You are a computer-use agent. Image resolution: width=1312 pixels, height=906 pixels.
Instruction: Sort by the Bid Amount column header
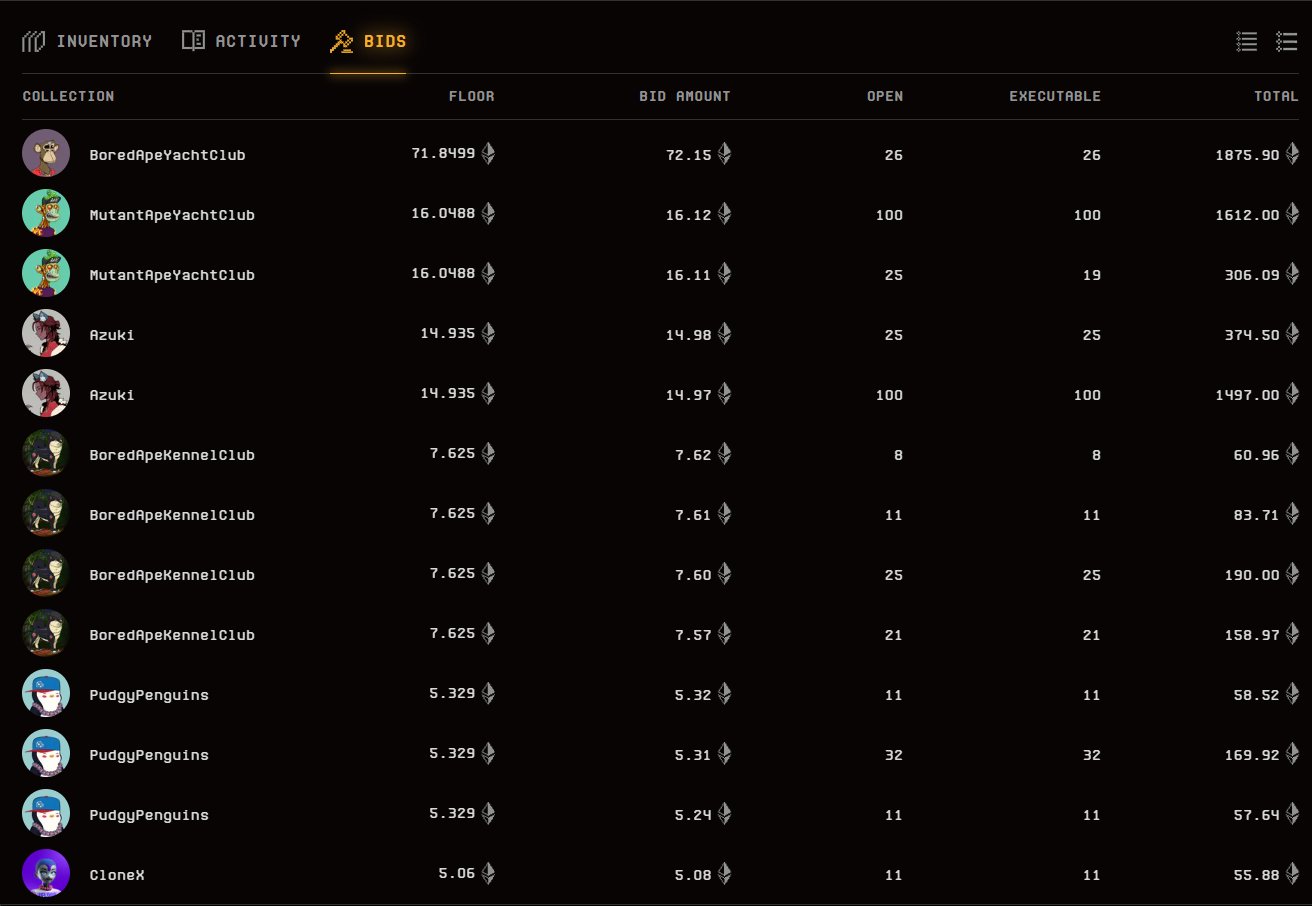pos(685,96)
